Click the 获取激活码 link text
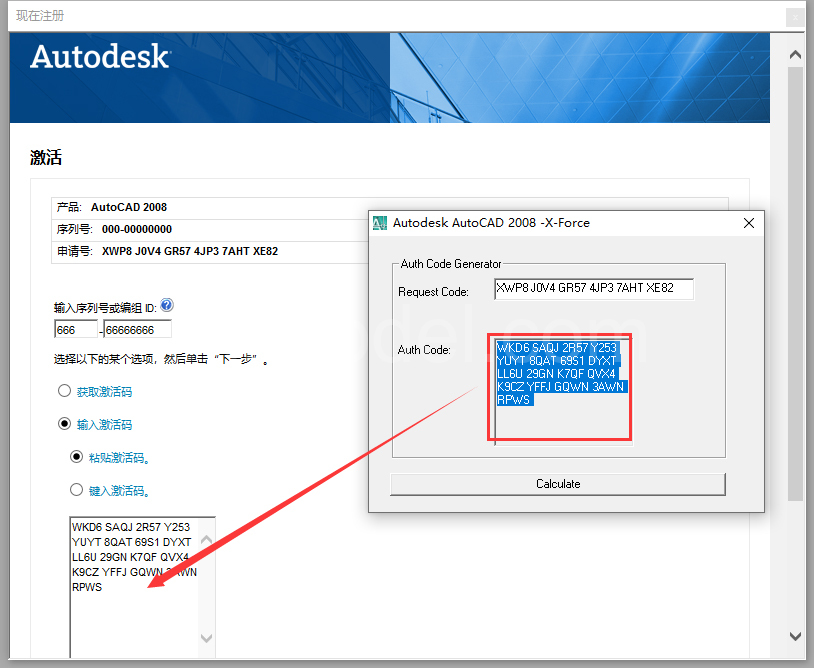Screen dimensions: 814x668 coord(104,392)
